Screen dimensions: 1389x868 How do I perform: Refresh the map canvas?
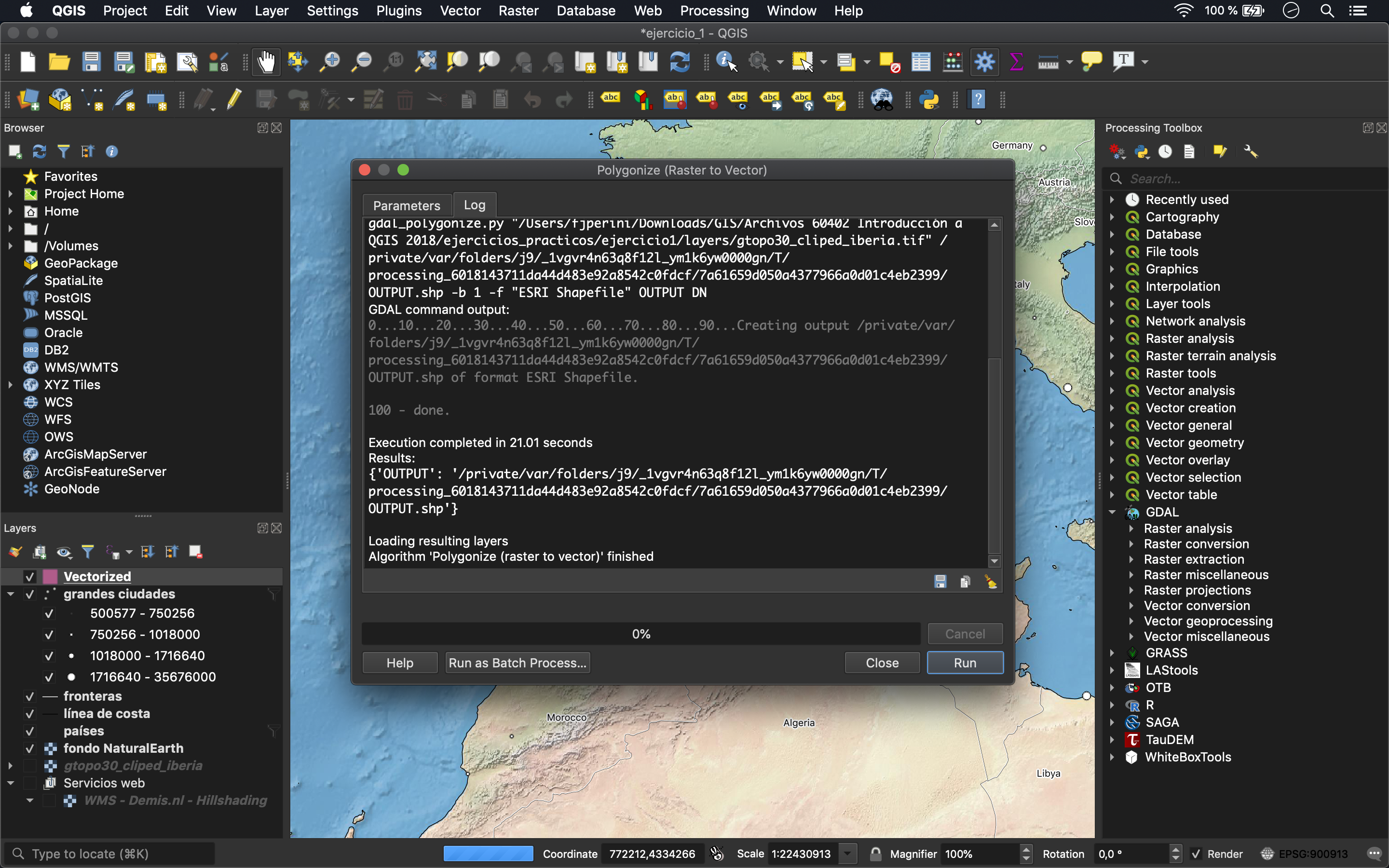coord(680,61)
